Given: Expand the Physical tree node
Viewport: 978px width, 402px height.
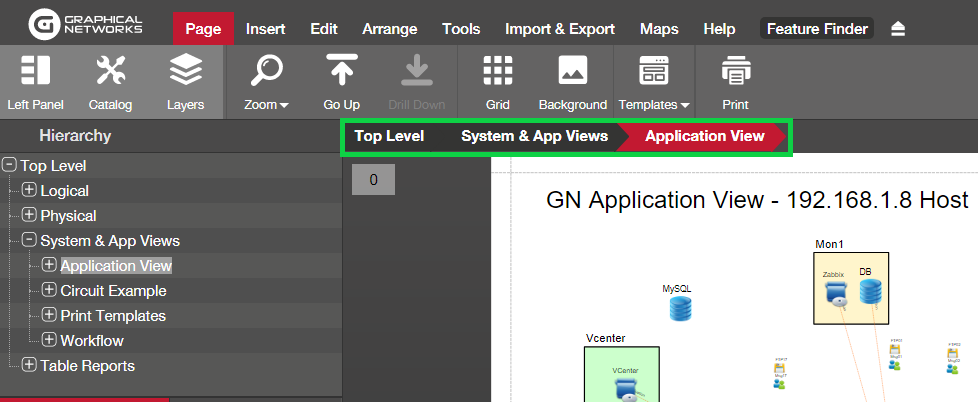Looking at the screenshot, I should [x=29, y=215].
